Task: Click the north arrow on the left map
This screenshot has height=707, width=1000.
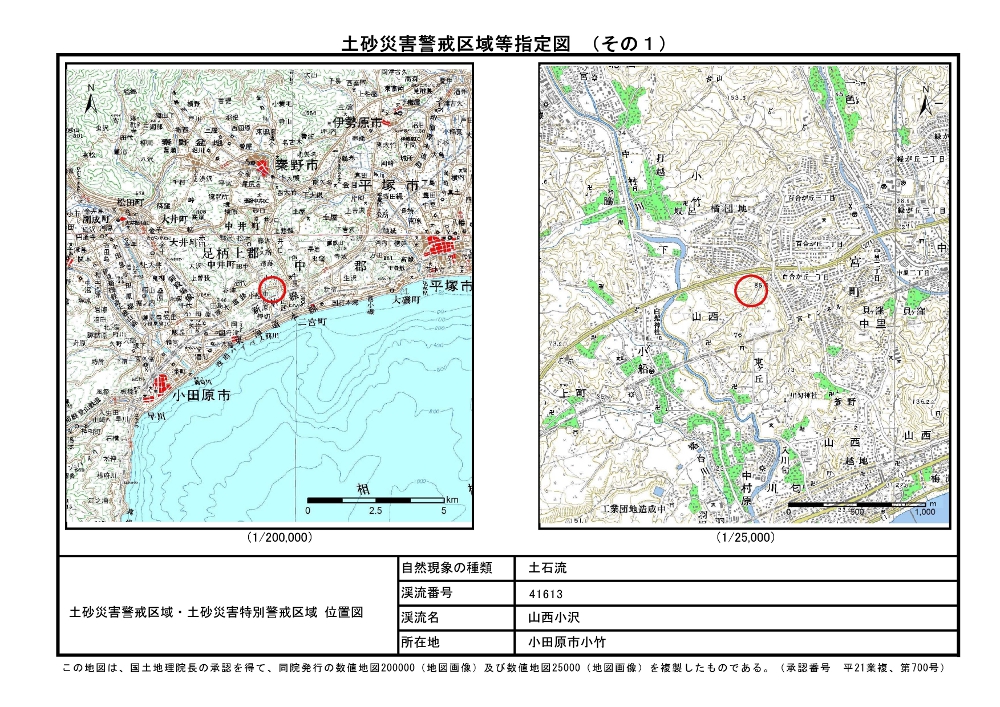Action: (x=91, y=99)
